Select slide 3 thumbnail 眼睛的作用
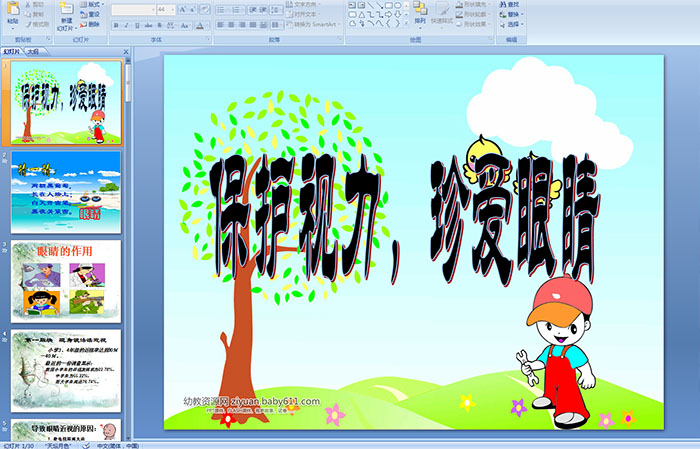Screen dimensions: 700x449 pyautogui.click(x=66, y=281)
